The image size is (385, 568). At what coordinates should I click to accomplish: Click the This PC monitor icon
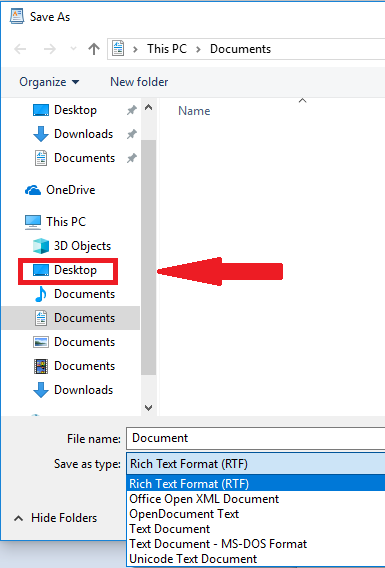pyautogui.click(x=33, y=222)
